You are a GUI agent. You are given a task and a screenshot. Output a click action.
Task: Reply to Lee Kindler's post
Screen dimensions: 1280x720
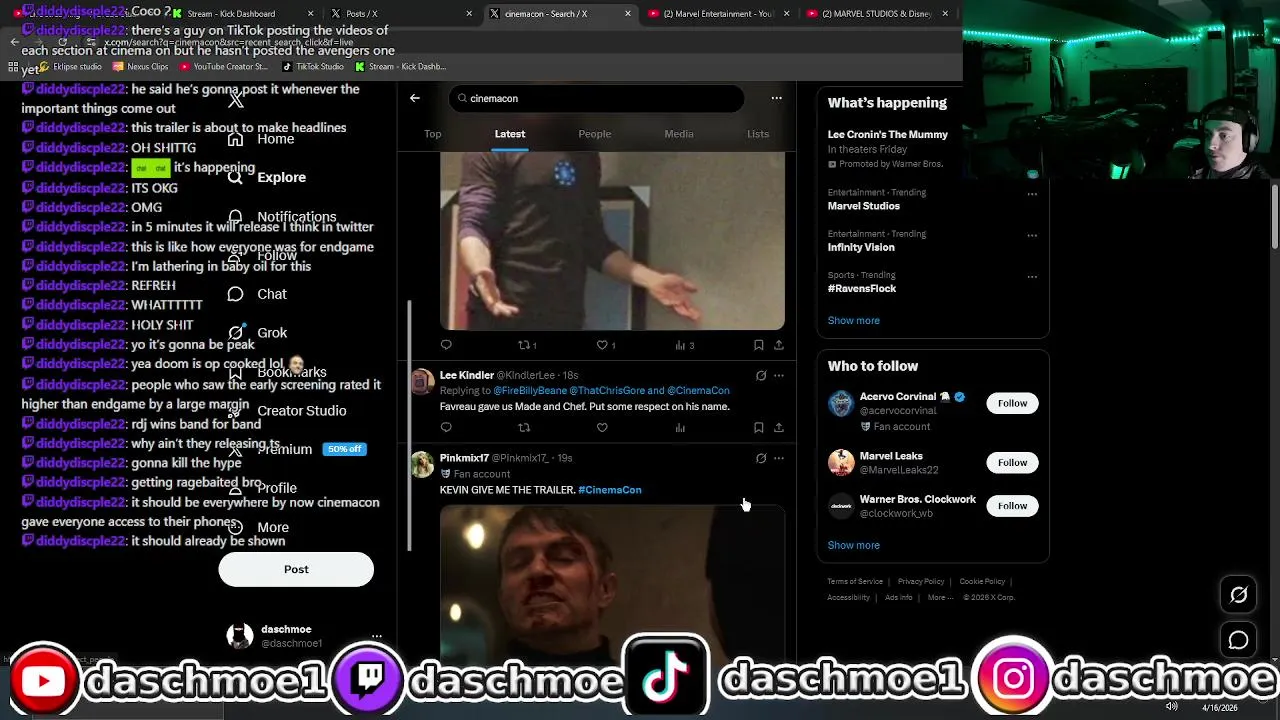[446, 428]
